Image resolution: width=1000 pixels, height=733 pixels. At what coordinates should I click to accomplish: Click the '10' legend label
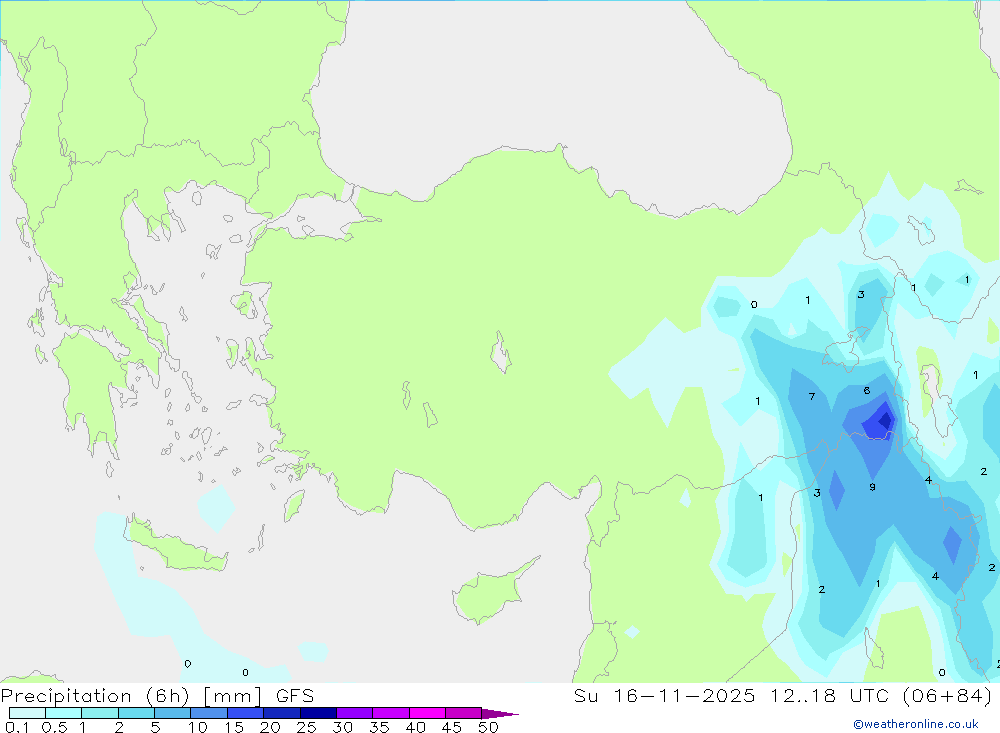[198, 727]
